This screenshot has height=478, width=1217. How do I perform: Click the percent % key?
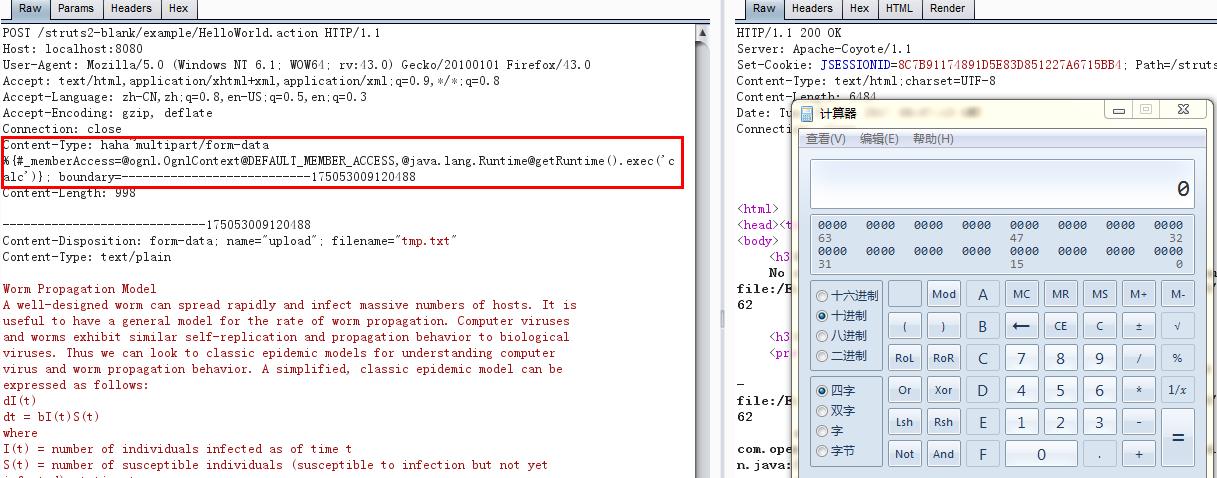click(1177, 358)
